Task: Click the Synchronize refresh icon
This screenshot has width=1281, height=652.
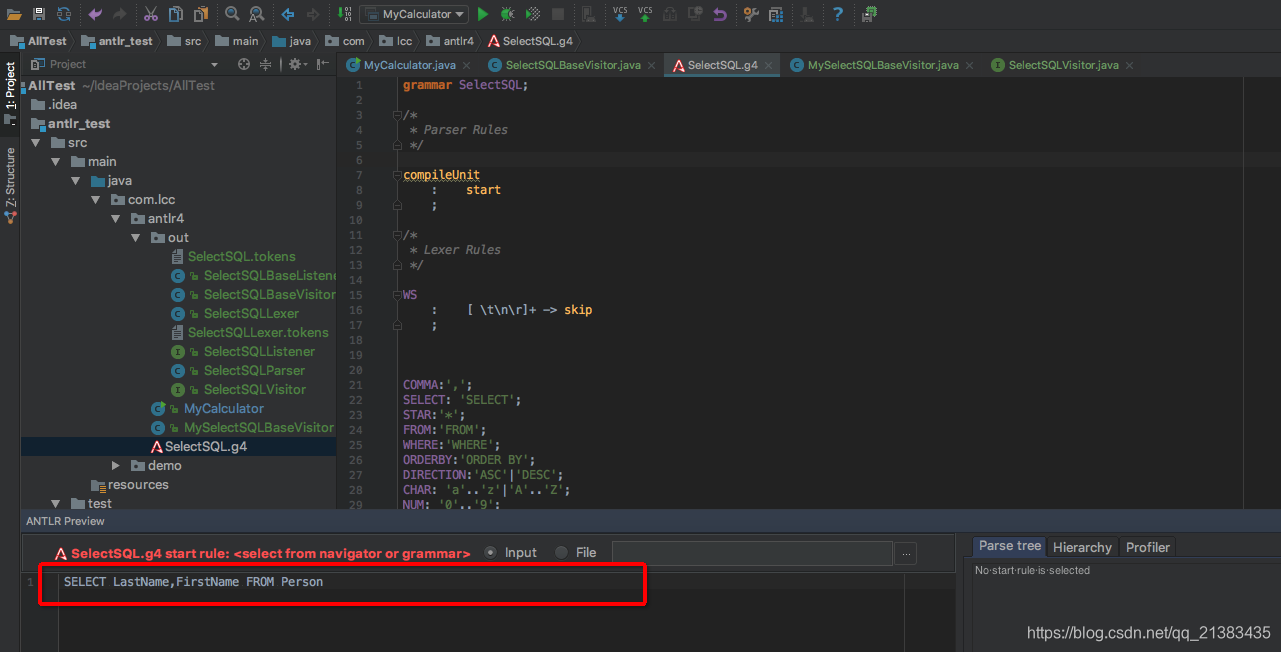Action: coord(64,14)
